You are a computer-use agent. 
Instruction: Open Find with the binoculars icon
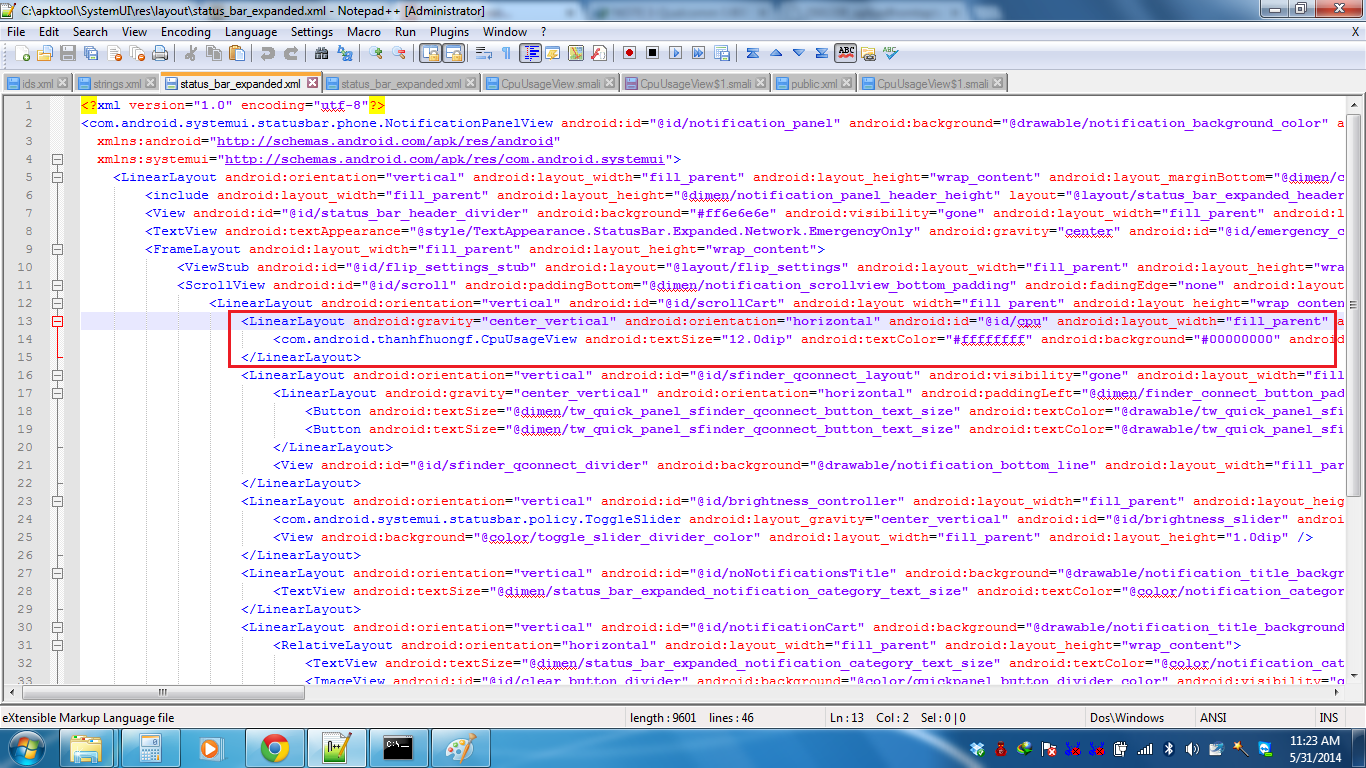(322, 53)
